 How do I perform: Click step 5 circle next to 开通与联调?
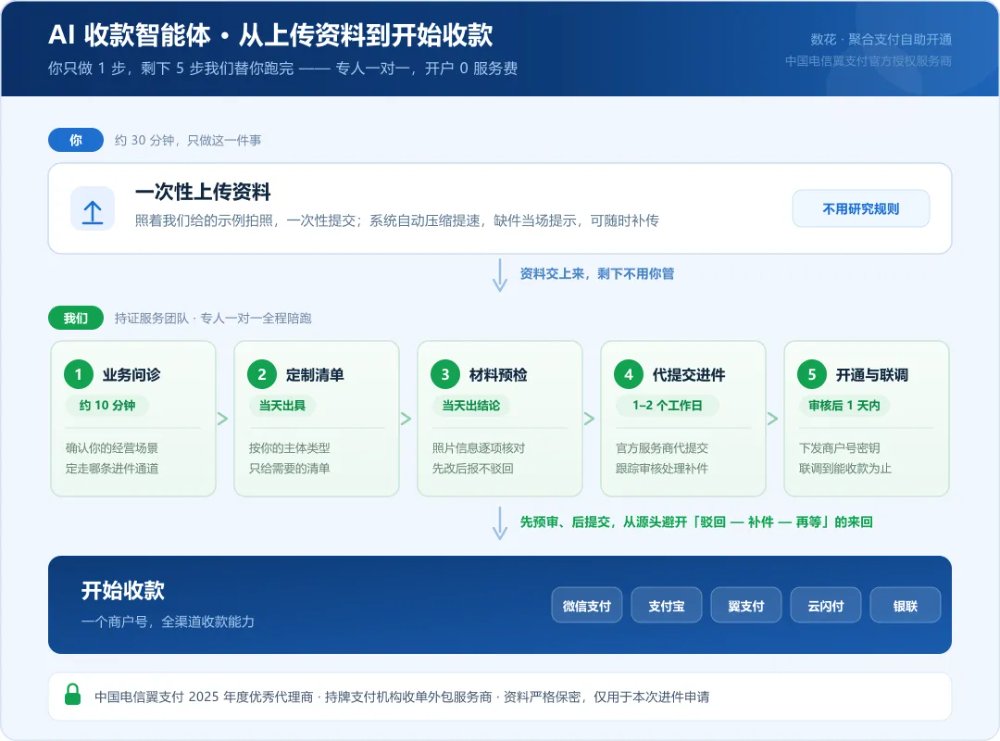coord(812,374)
